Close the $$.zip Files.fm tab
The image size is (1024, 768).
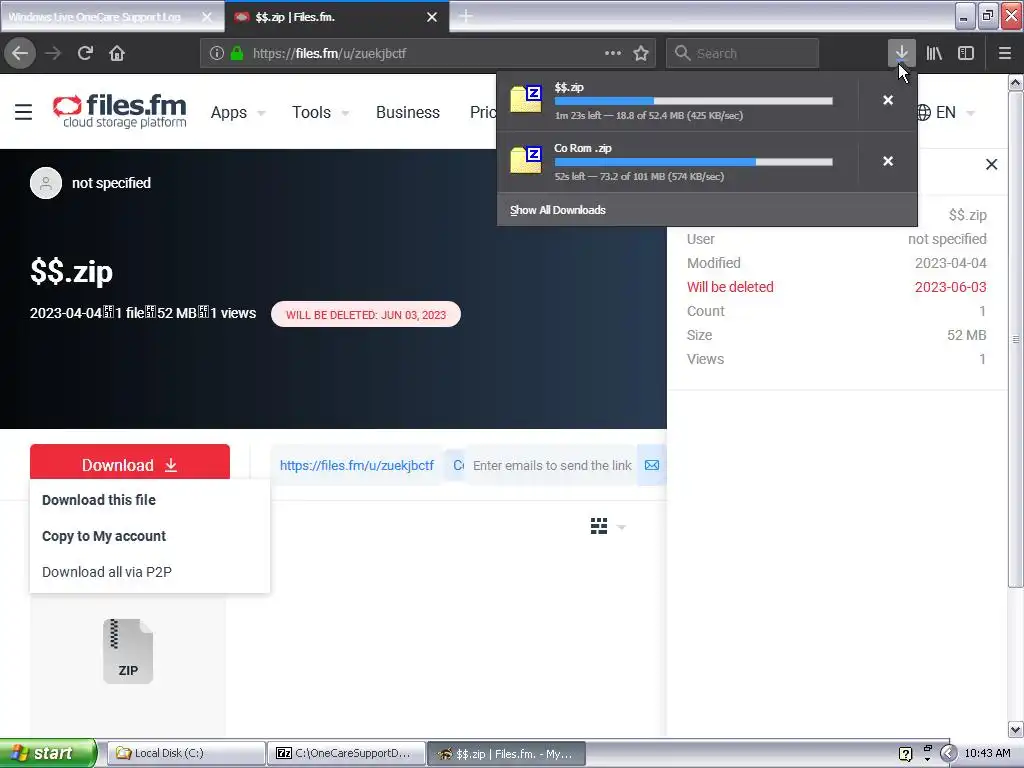[x=432, y=17]
